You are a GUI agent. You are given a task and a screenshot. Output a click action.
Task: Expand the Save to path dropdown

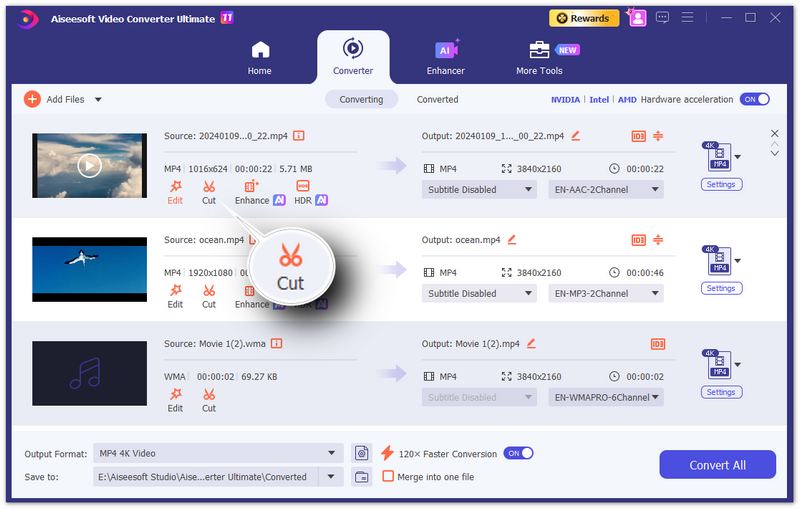tap(331, 477)
